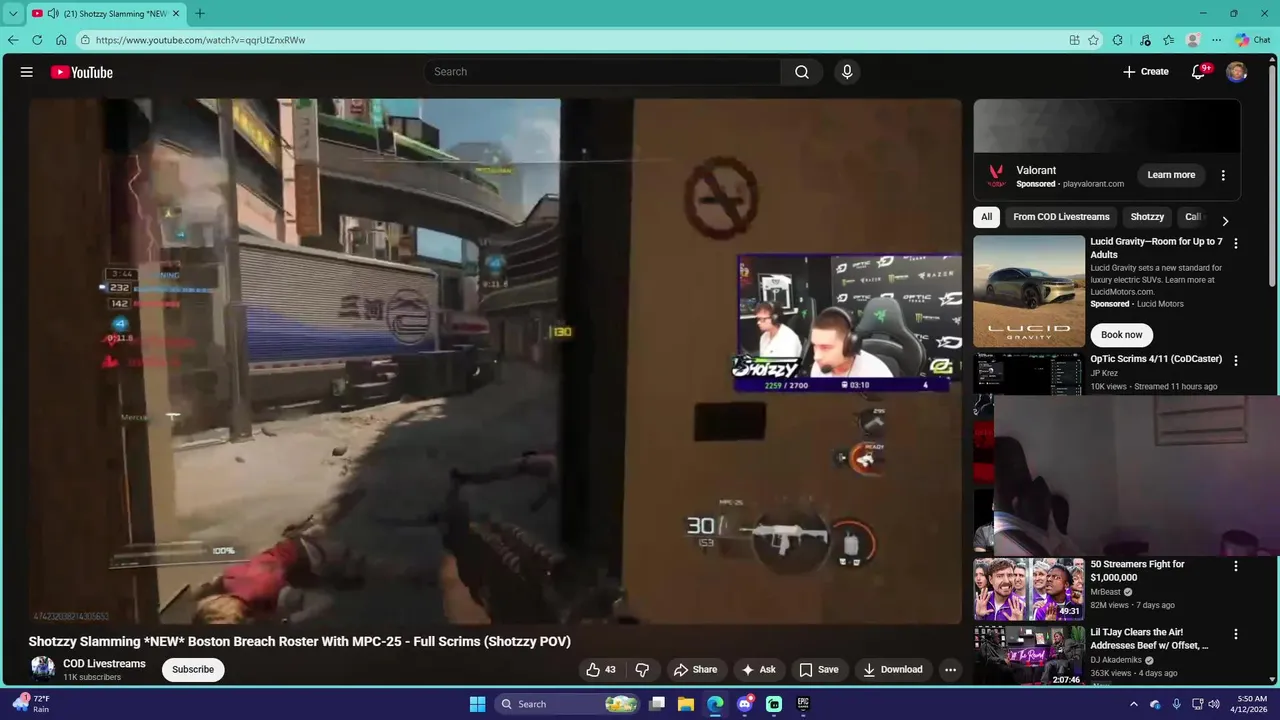Go back in the browser
Image resolution: width=1280 pixels, height=720 pixels.
(x=13, y=40)
